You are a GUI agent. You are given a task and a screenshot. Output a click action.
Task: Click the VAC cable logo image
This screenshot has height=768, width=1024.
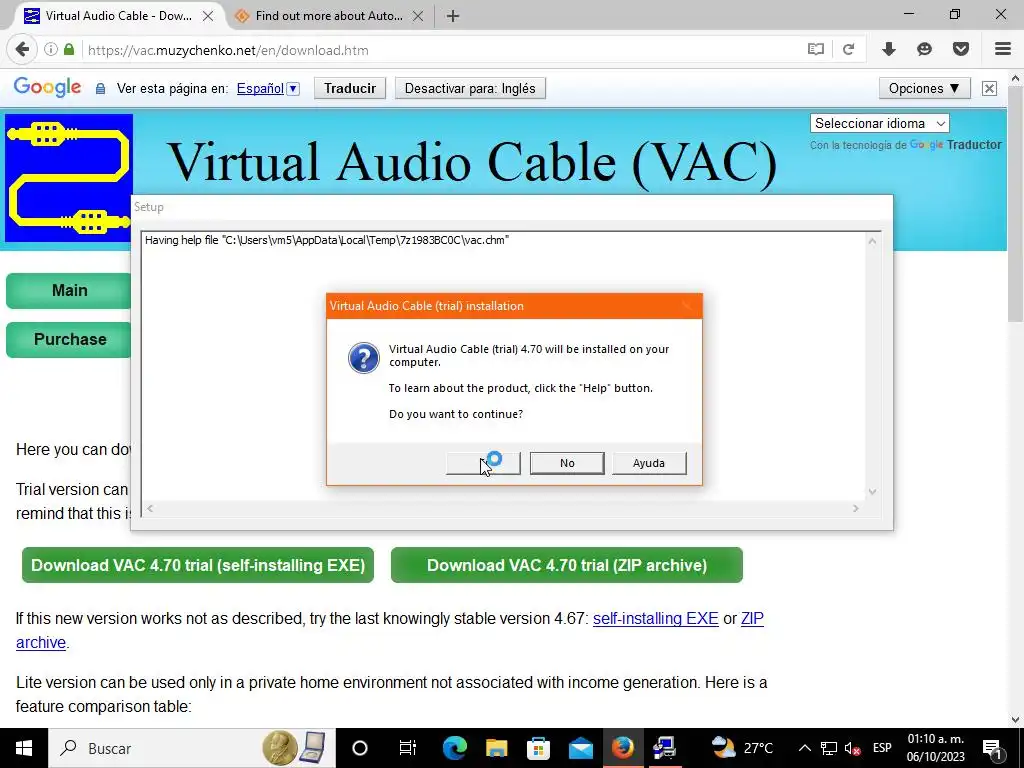69,178
